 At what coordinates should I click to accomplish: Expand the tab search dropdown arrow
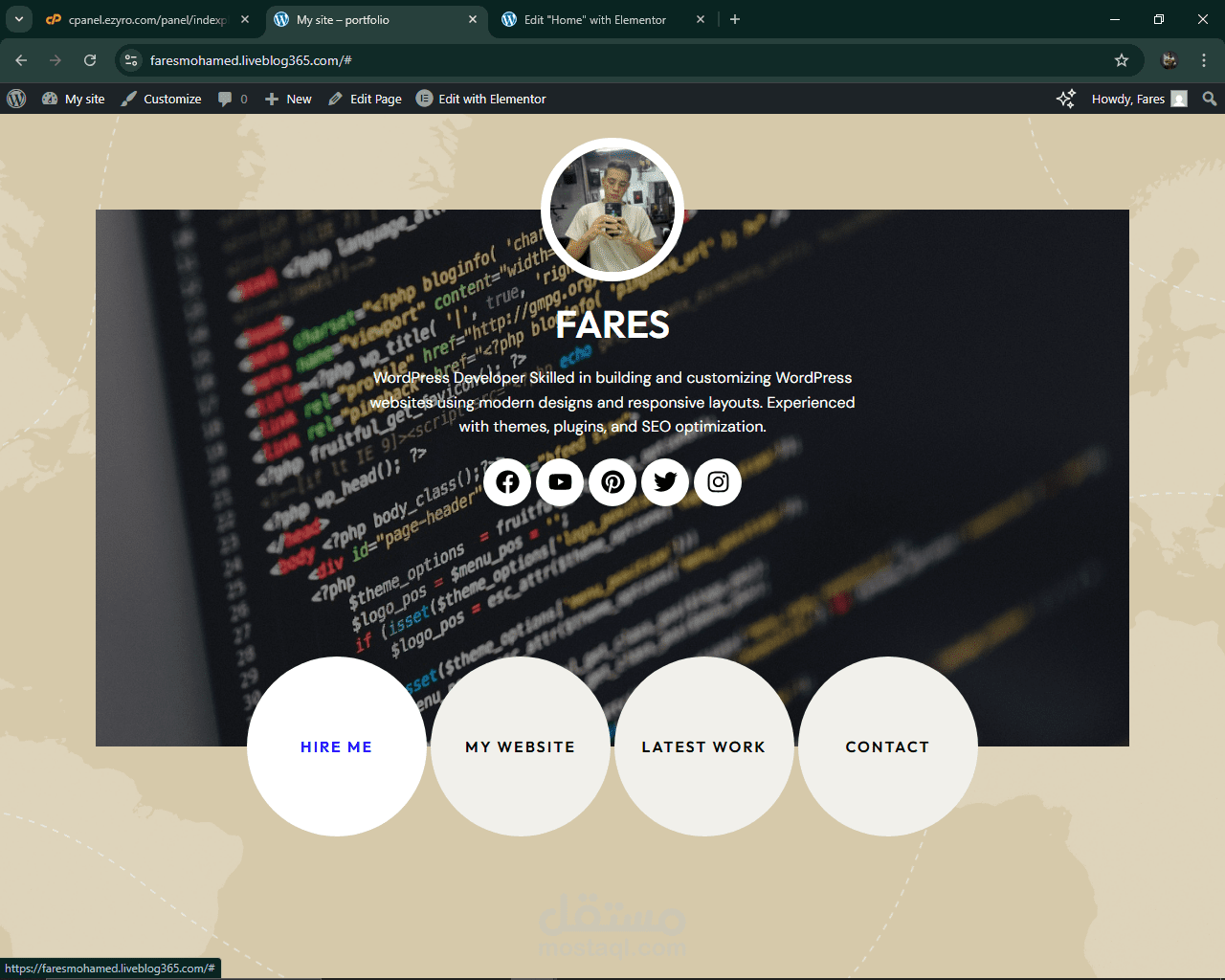point(18,19)
